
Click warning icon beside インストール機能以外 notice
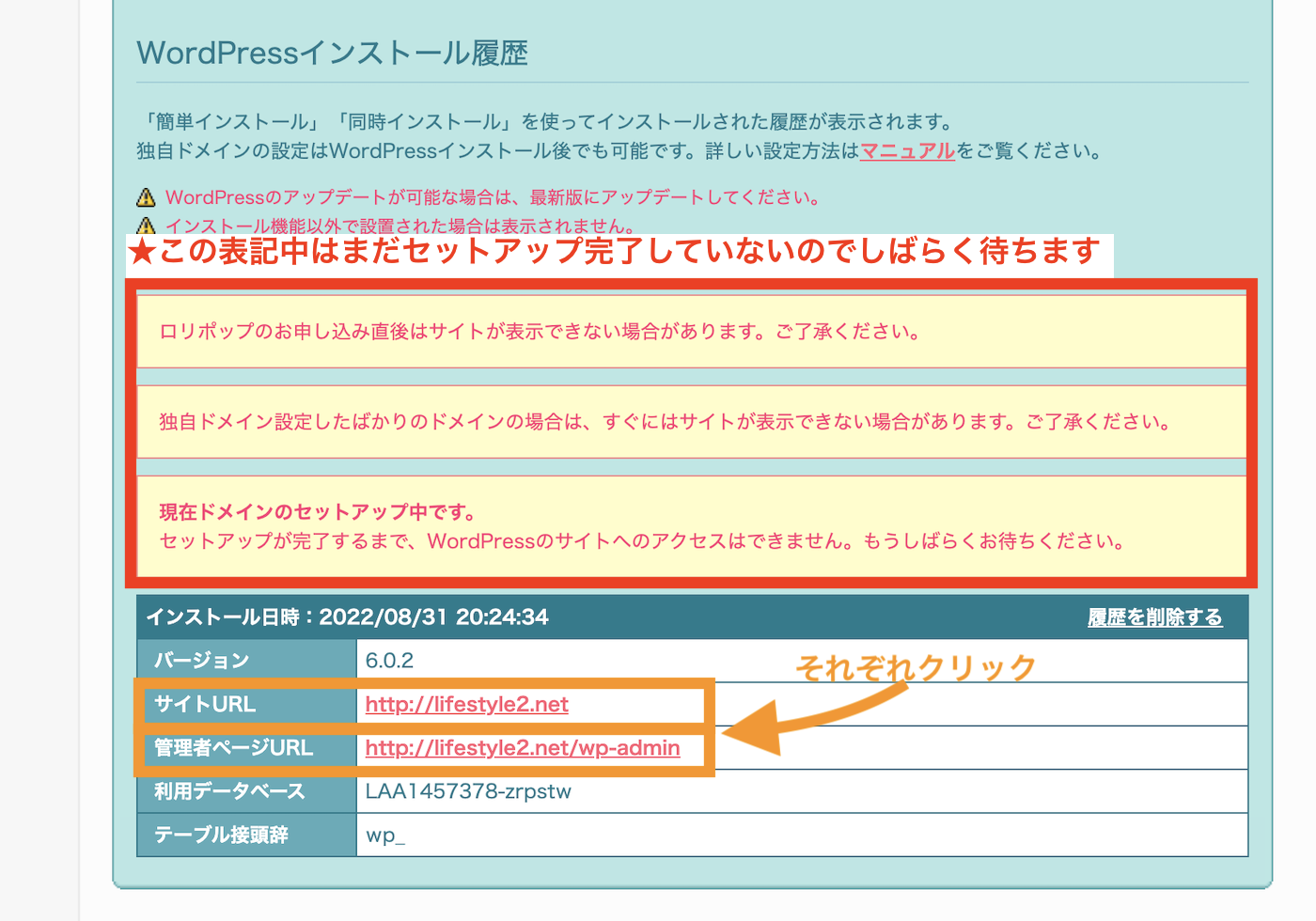tap(146, 226)
